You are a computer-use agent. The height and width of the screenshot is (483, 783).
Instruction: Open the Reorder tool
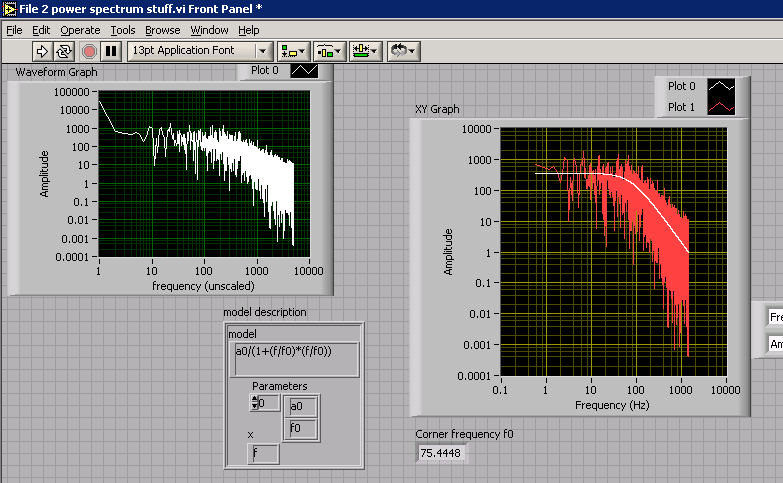tap(403, 50)
